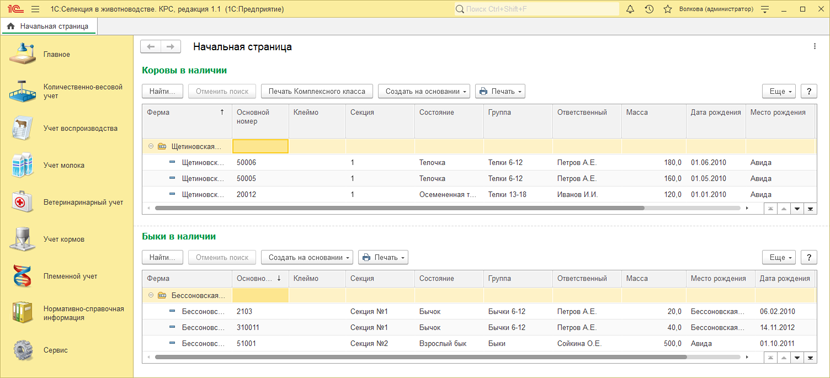Open the favorites star icon
Image resolution: width=830 pixels, height=378 pixels.
pos(668,9)
